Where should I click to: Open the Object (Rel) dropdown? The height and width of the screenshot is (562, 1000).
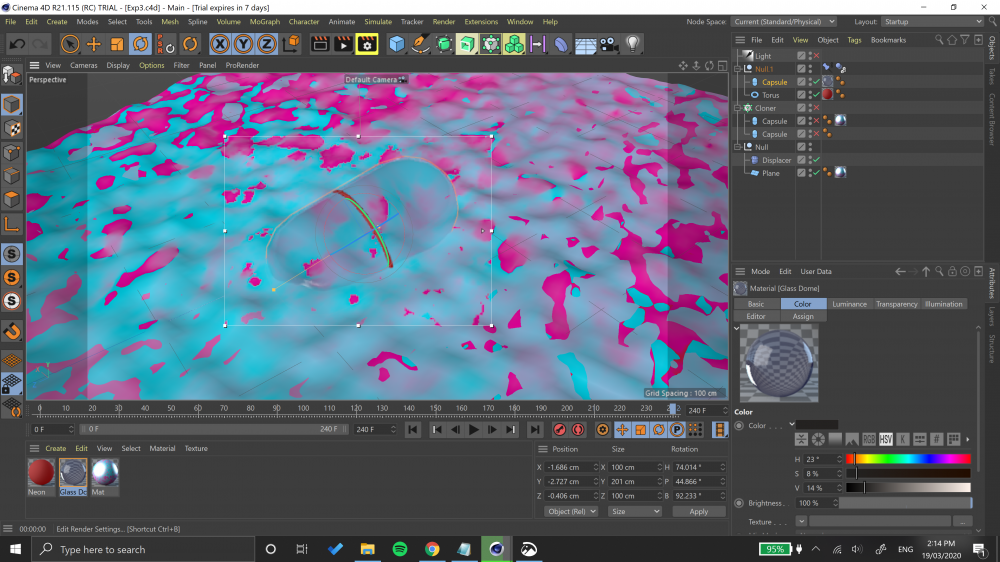pos(571,511)
